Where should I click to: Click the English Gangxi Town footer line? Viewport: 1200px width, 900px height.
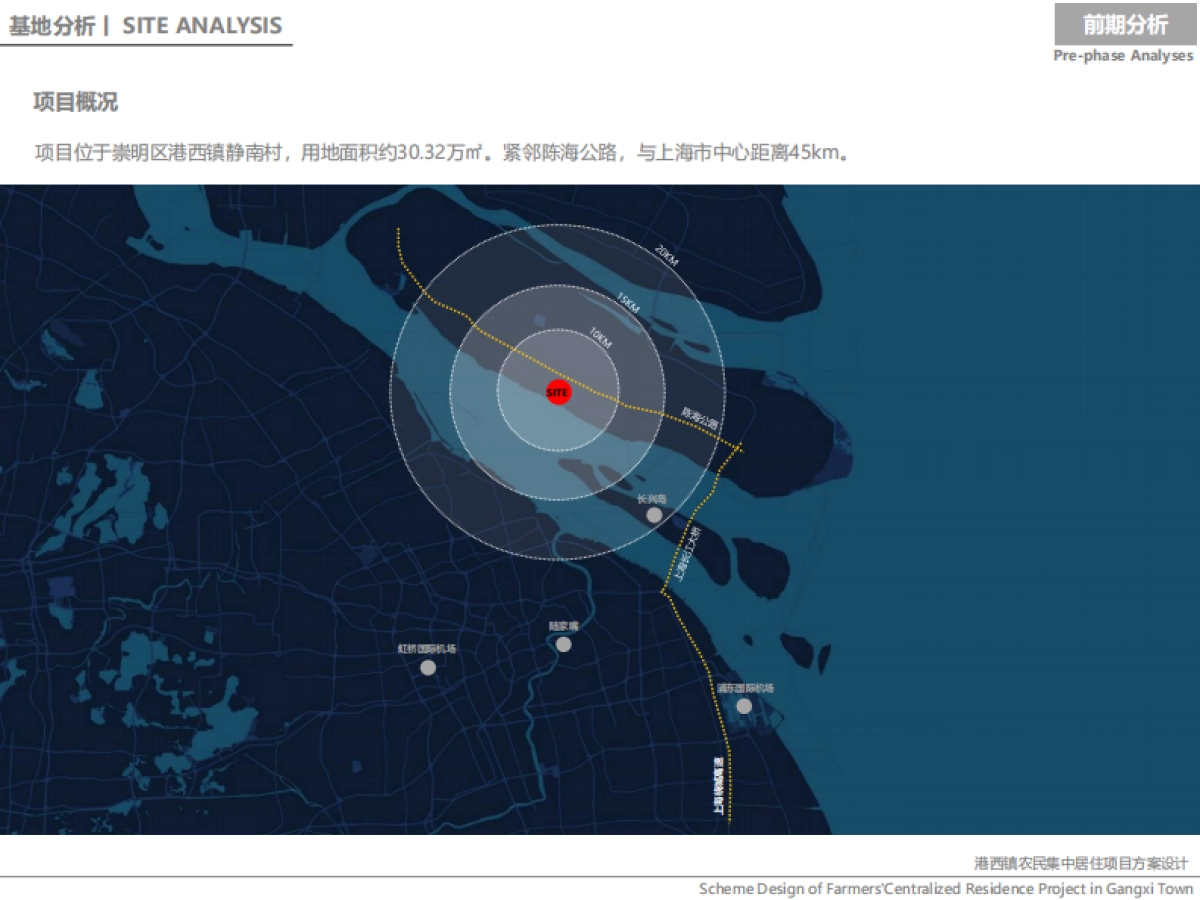point(946,888)
